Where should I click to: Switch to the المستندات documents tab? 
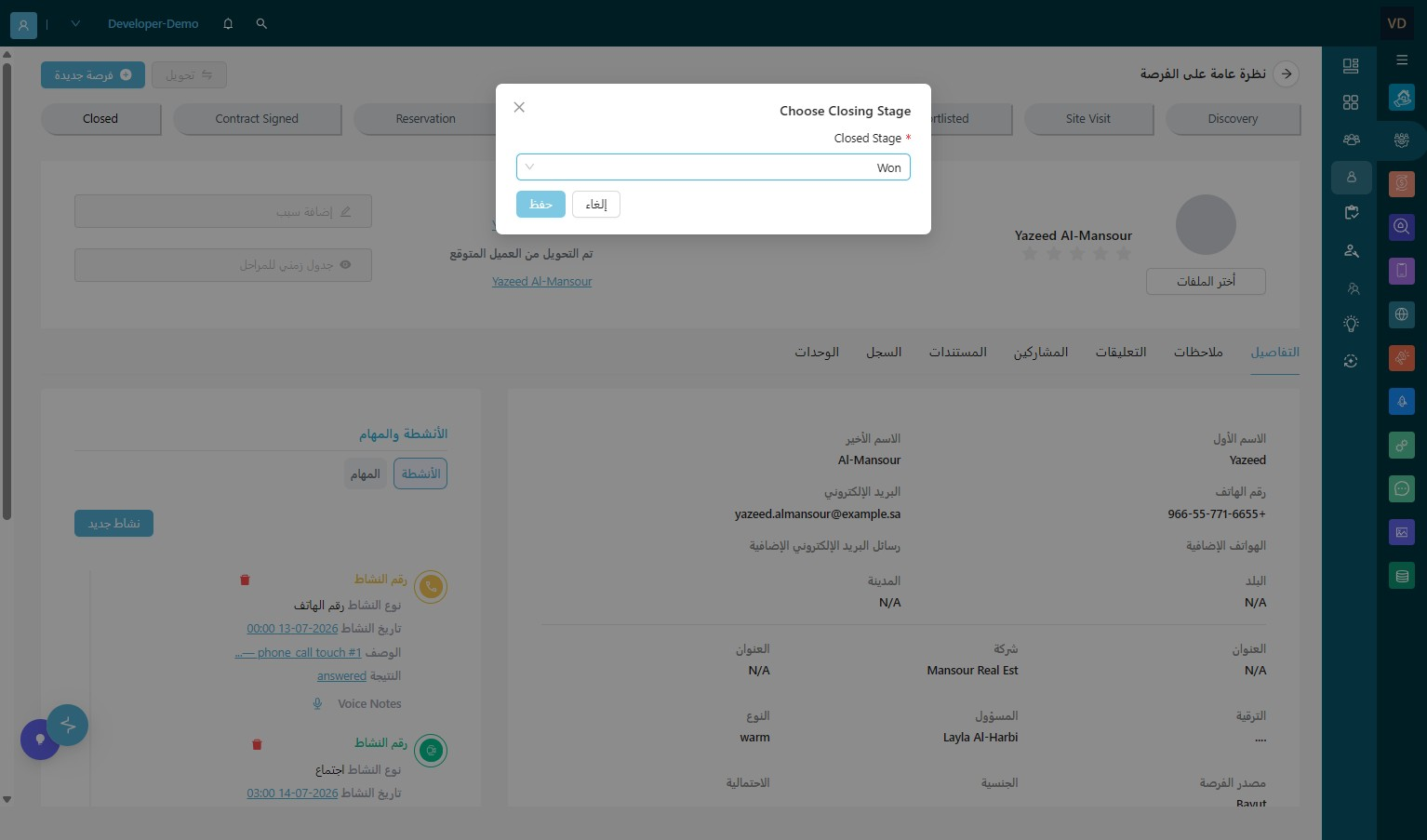pyautogui.click(x=957, y=352)
